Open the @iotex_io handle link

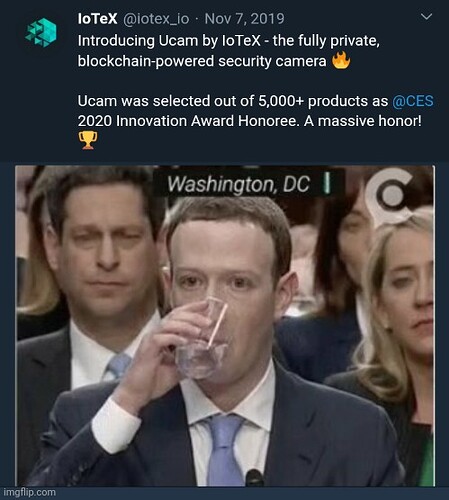(156, 19)
